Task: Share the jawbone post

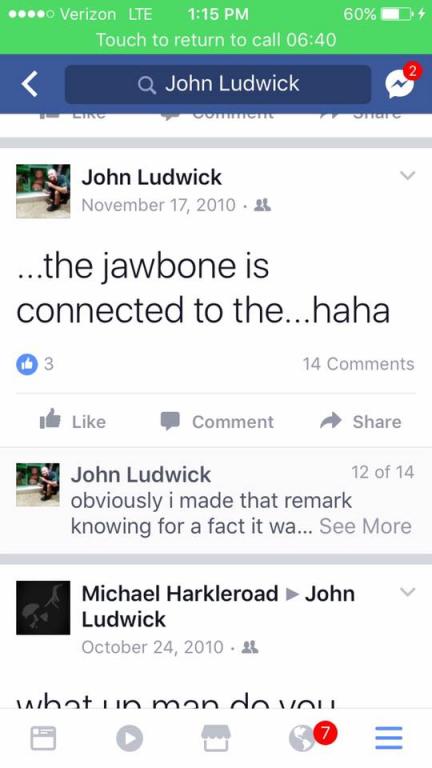Action: 360,421
